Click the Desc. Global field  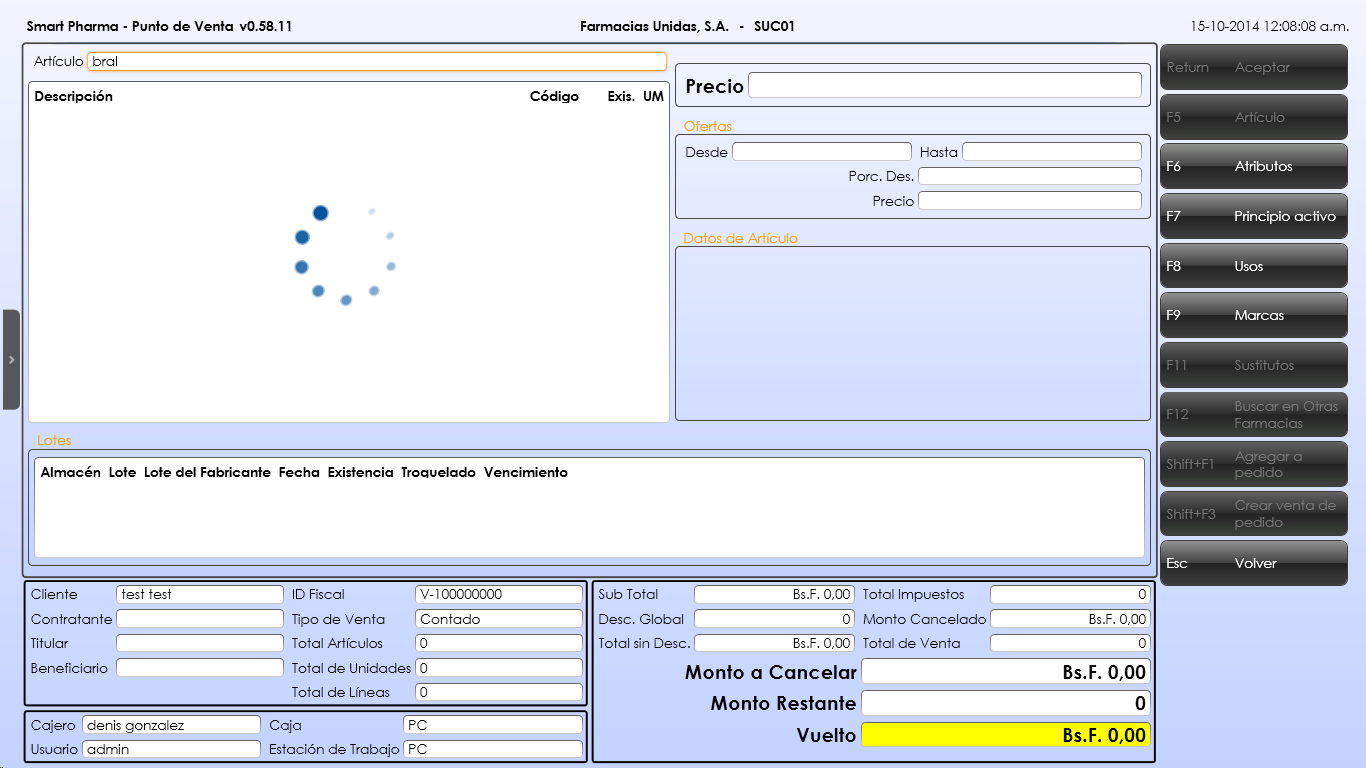coord(774,619)
